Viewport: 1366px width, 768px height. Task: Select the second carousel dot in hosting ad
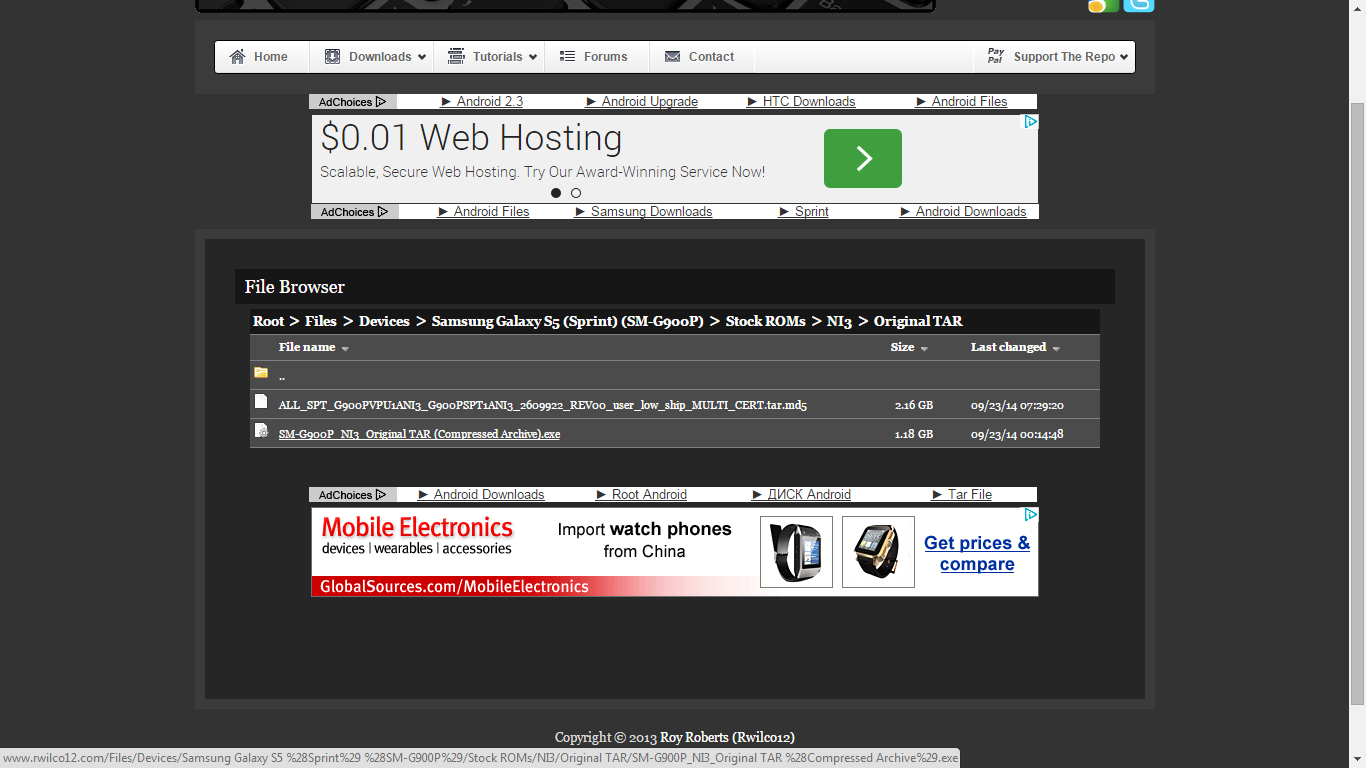point(576,193)
